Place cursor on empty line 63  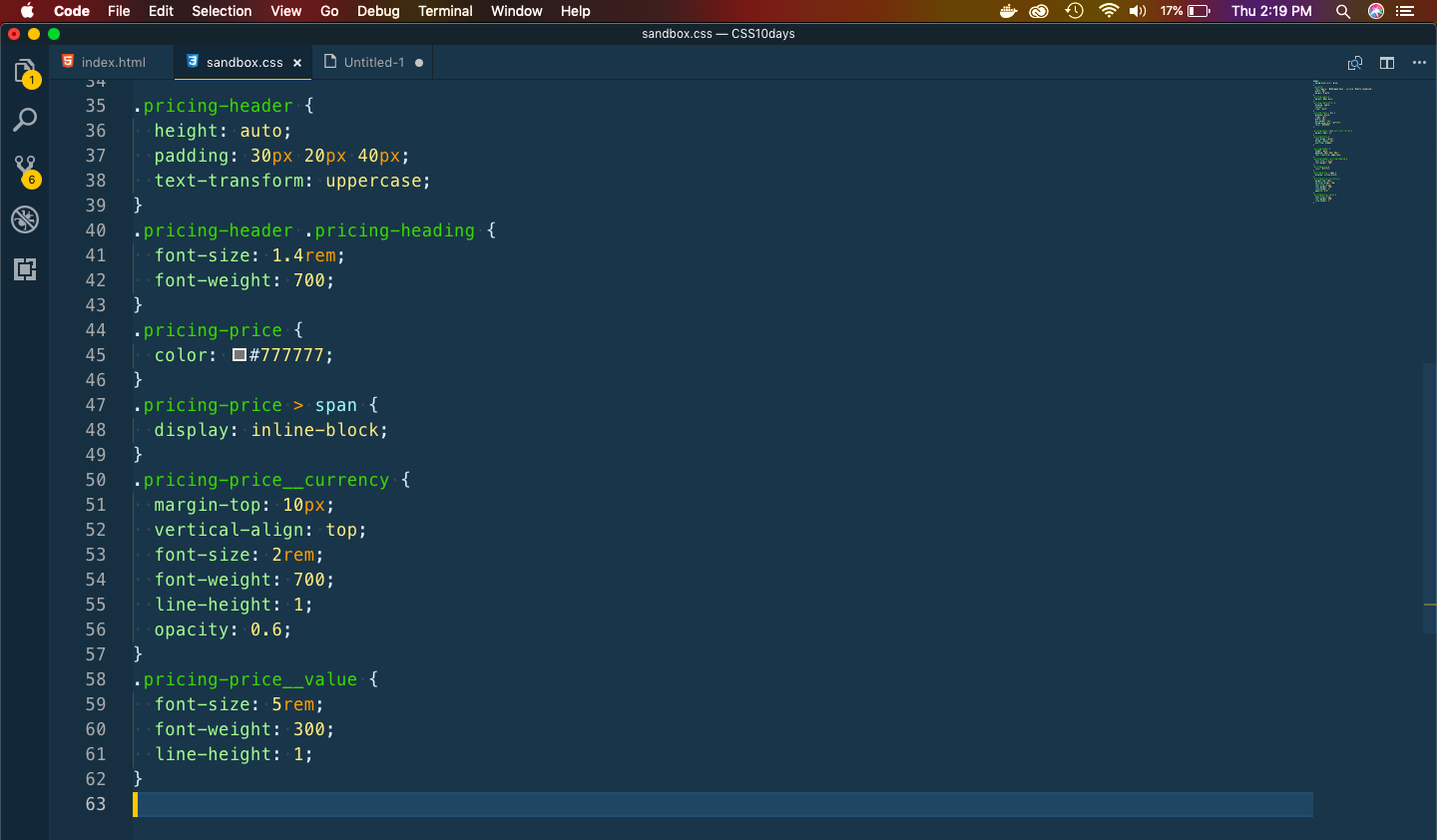point(722,804)
